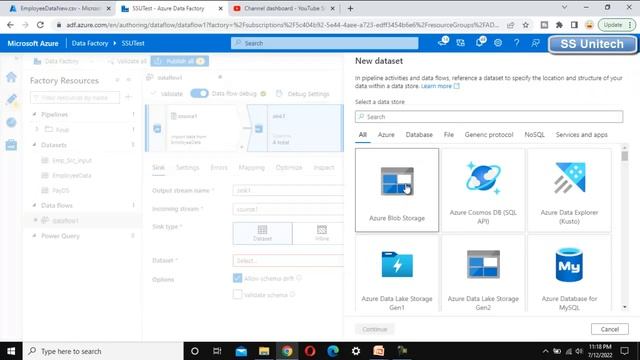The width and height of the screenshot is (640, 360).
Task: Select the Azure Blob Storage tile
Action: (397, 190)
